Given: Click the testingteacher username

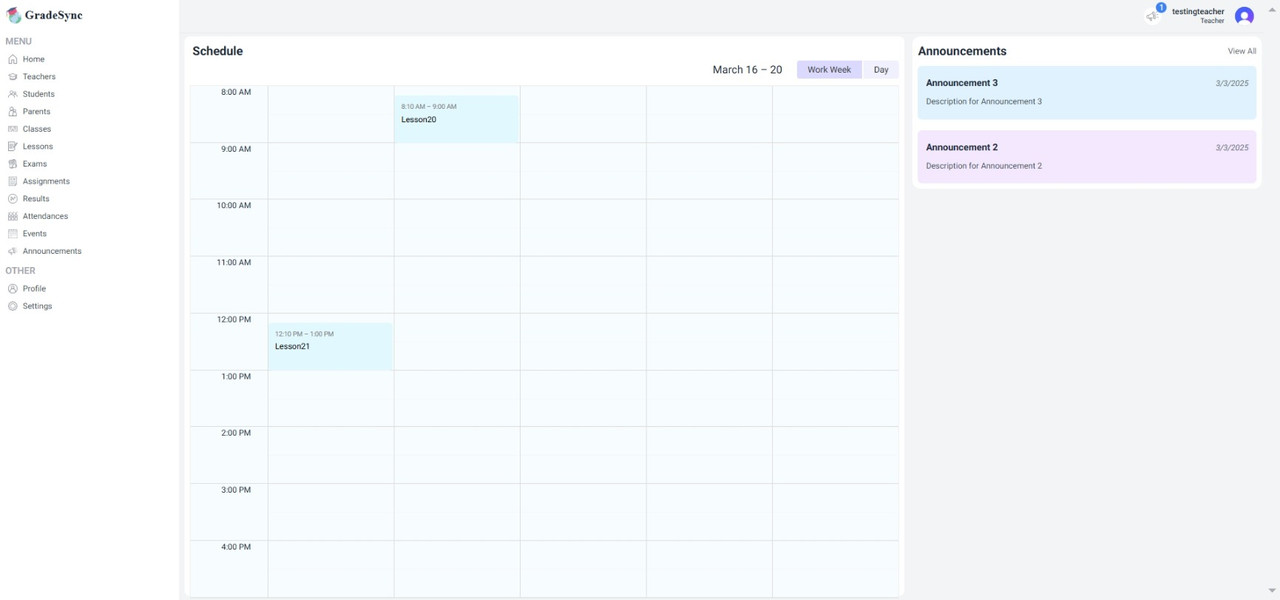Looking at the screenshot, I should click(x=1198, y=11).
